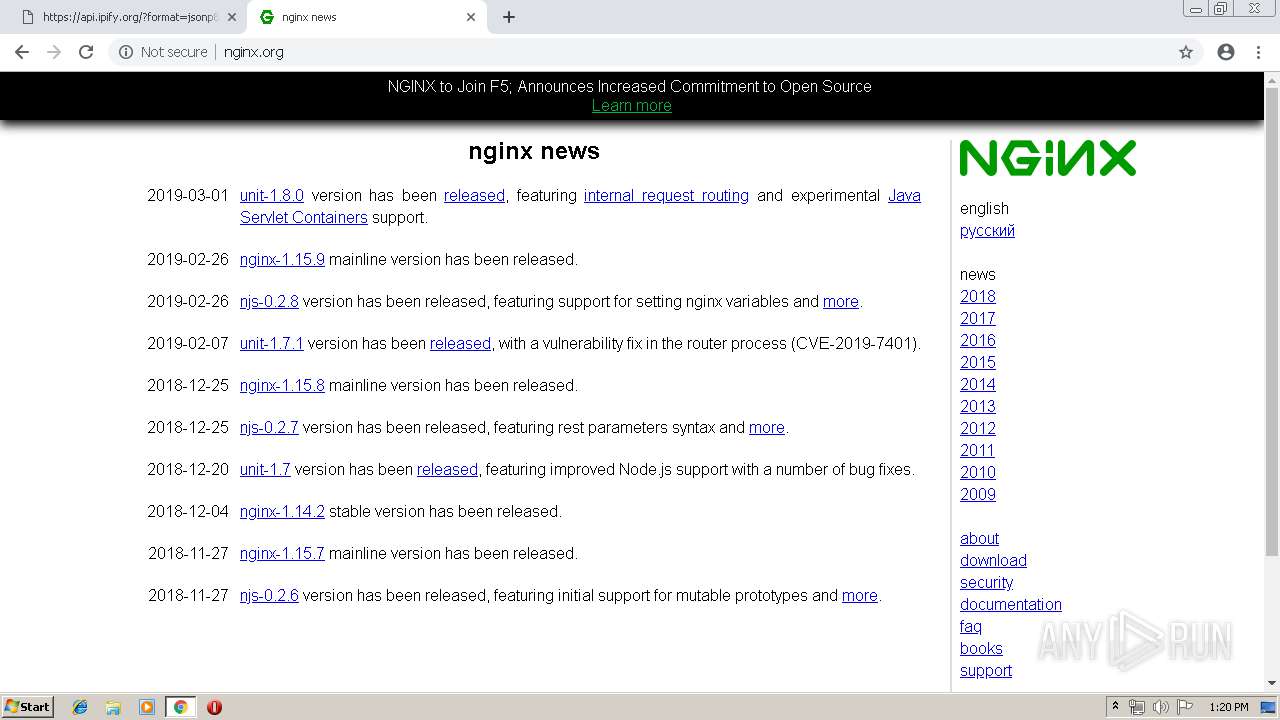Open the 2015 news archive
This screenshot has height=720, width=1280.
pyautogui.click(x=978, y=363)
